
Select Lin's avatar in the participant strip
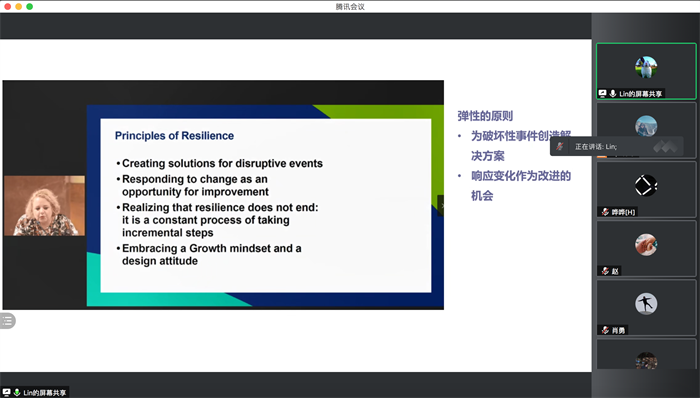point(646,67)
